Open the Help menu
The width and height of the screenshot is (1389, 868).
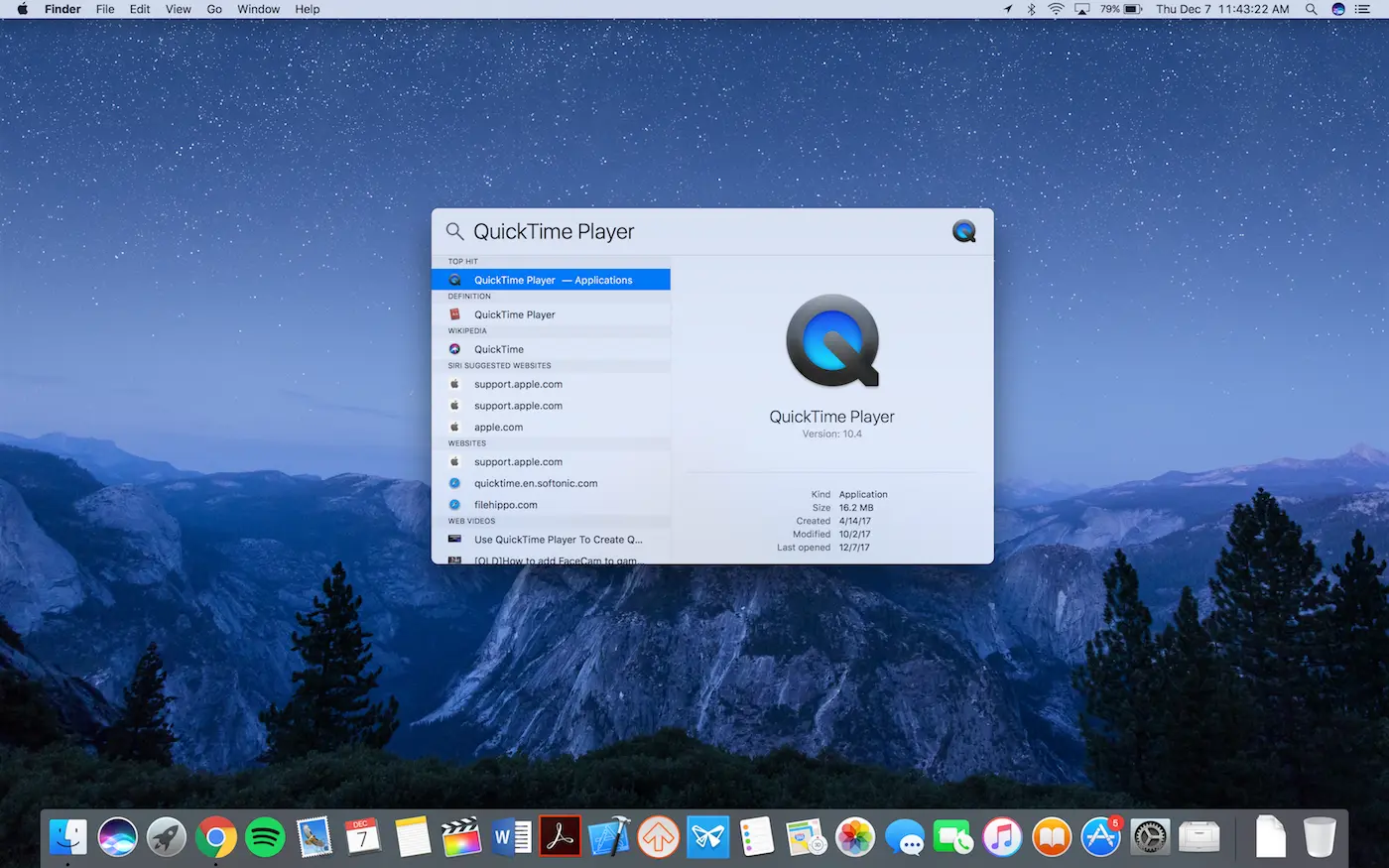pyautogui.click(x=308, y=9)
